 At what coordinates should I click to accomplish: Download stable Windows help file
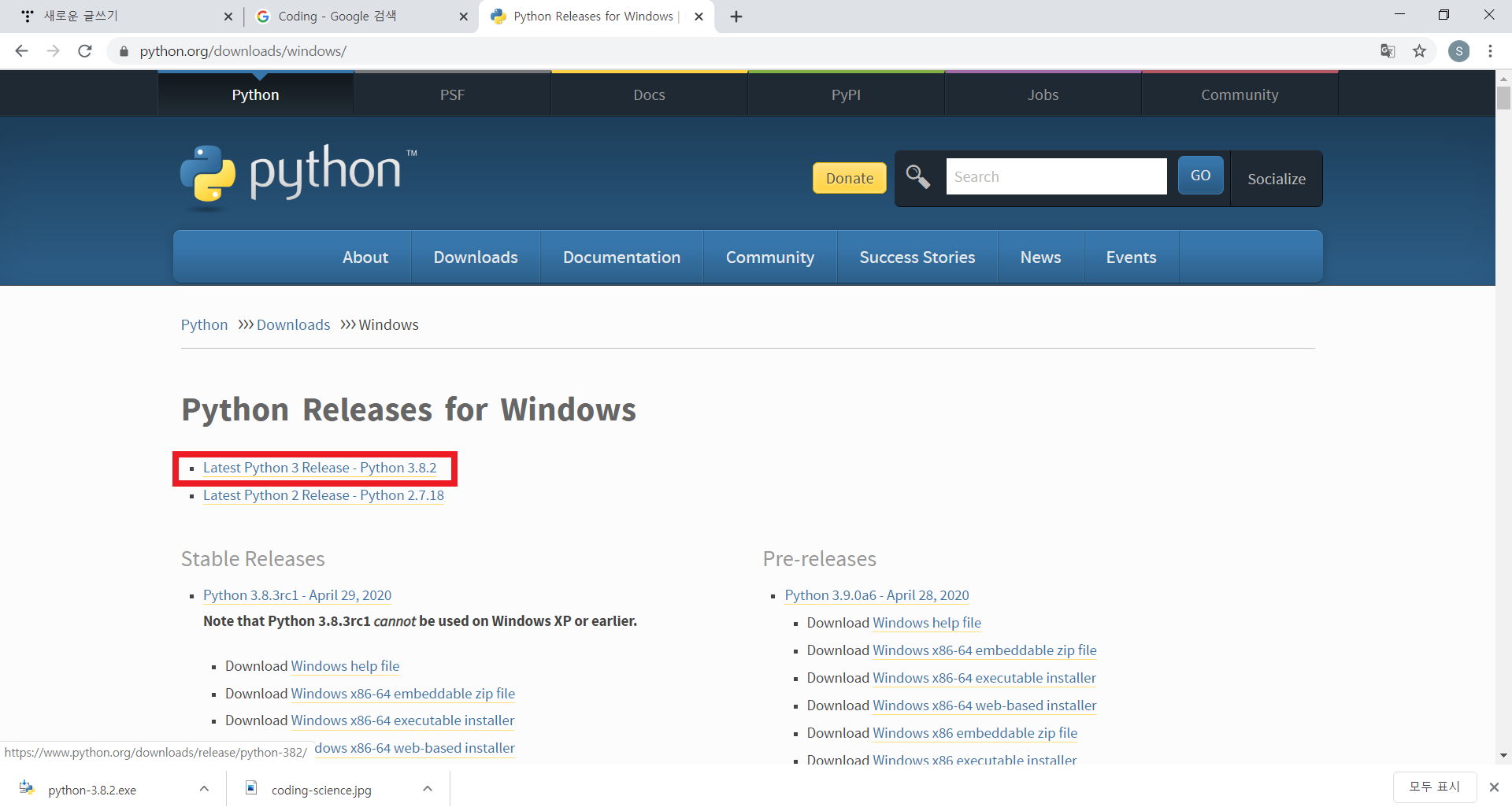[x=345, y=666]
